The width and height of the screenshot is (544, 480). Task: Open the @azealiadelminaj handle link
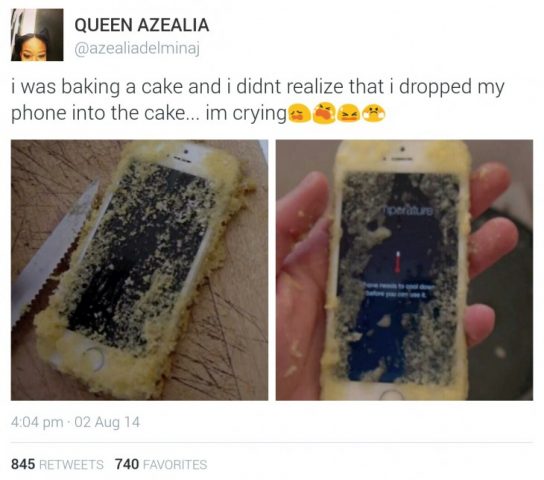[x=137, y=49]
